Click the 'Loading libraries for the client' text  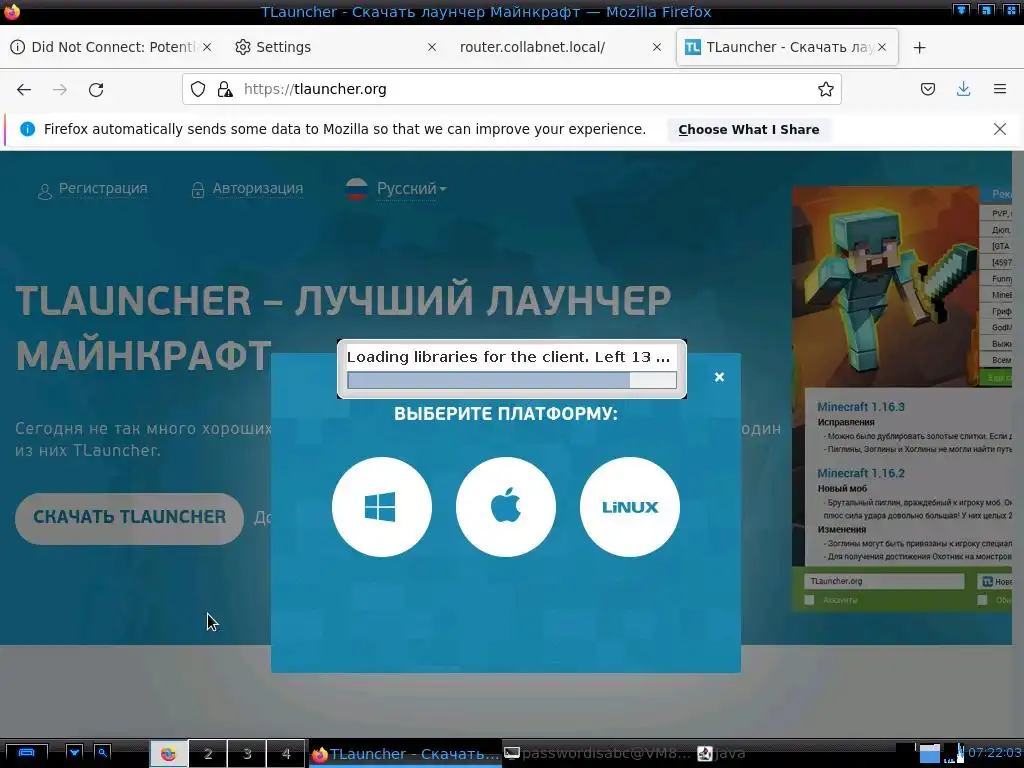click(x=508, y=357)
